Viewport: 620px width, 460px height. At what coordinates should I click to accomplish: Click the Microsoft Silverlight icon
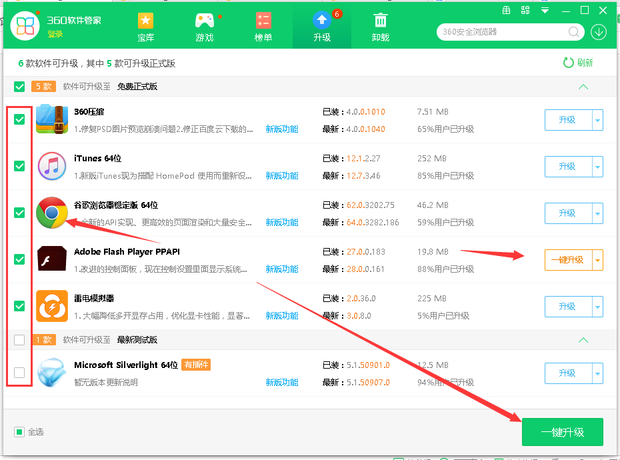[x=52, y=372]
